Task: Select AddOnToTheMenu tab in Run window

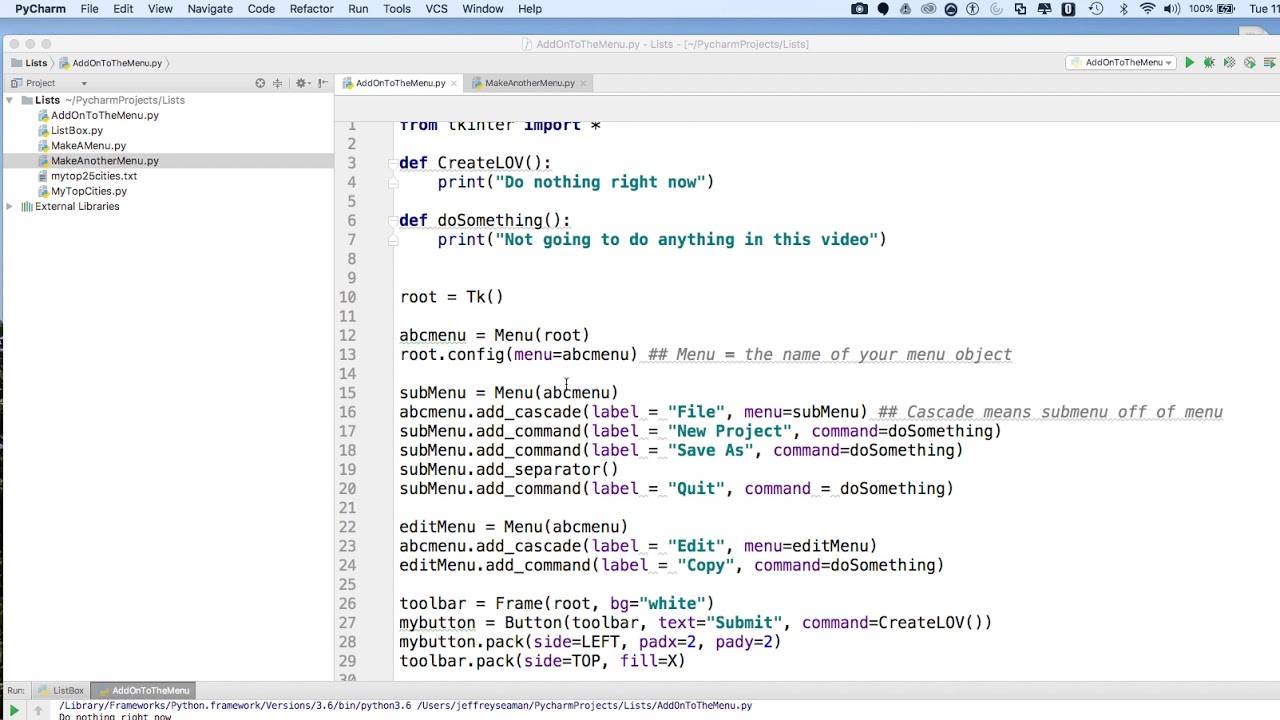Action: 143,691
